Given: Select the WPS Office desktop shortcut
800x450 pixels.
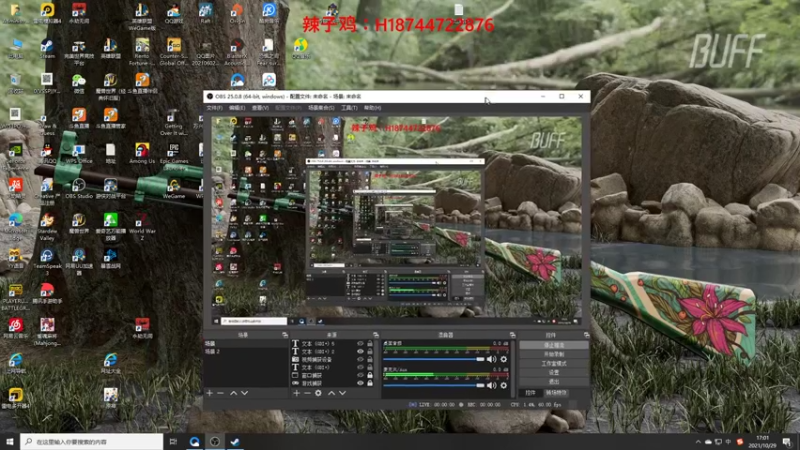Looking at the screenshot, I should tap(79, 153).
